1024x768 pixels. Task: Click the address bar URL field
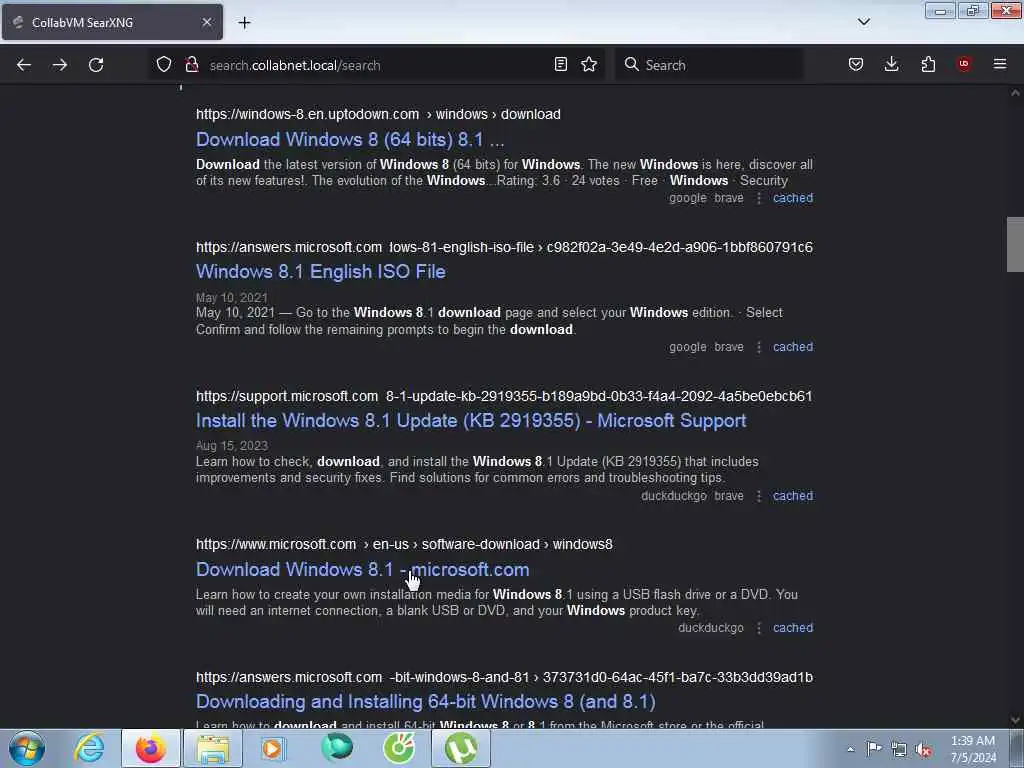point(379,65)
